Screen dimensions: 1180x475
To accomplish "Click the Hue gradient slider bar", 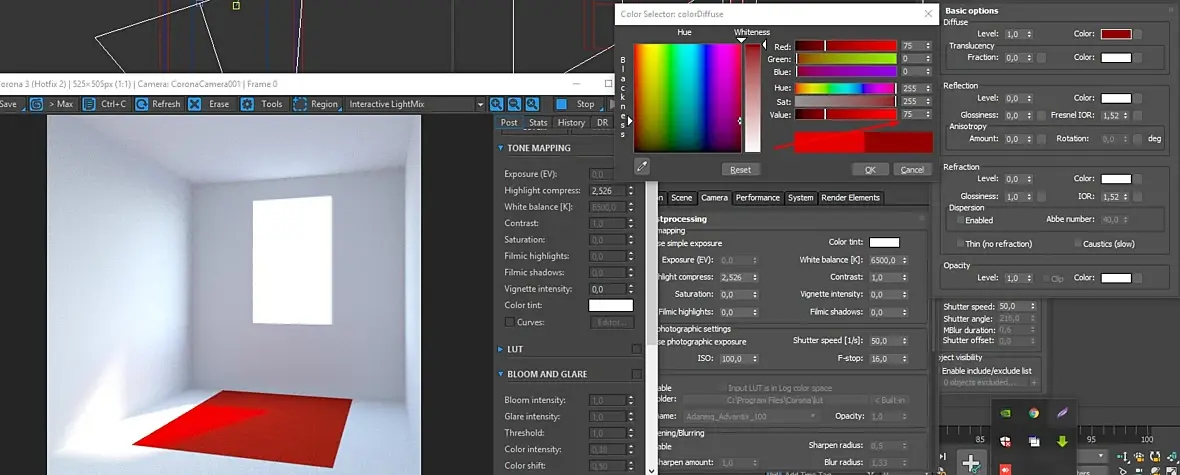I will pyautogui.click(x=846, y=87).
